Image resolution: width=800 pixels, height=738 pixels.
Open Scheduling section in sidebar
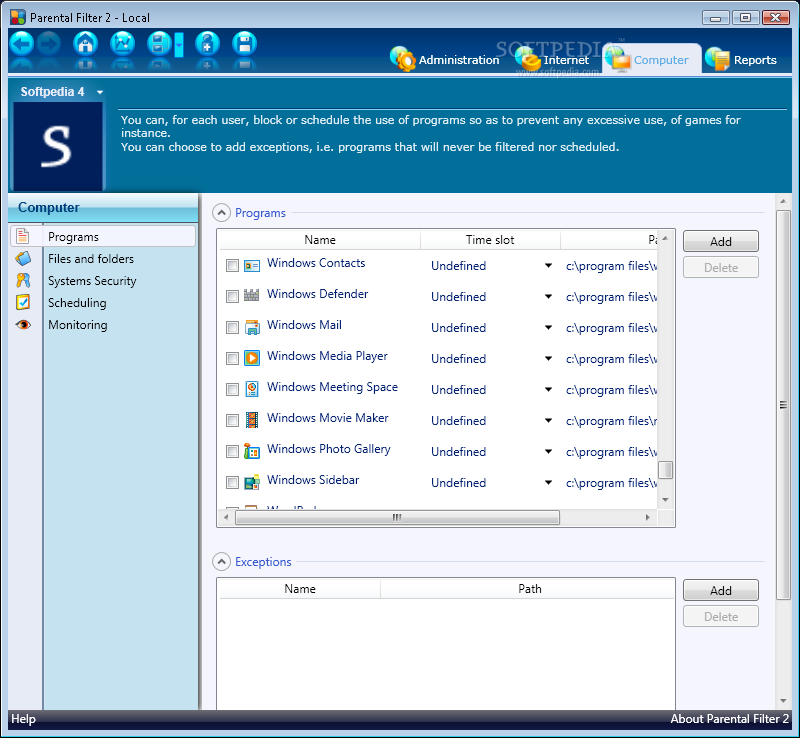[x=77, y=303]
